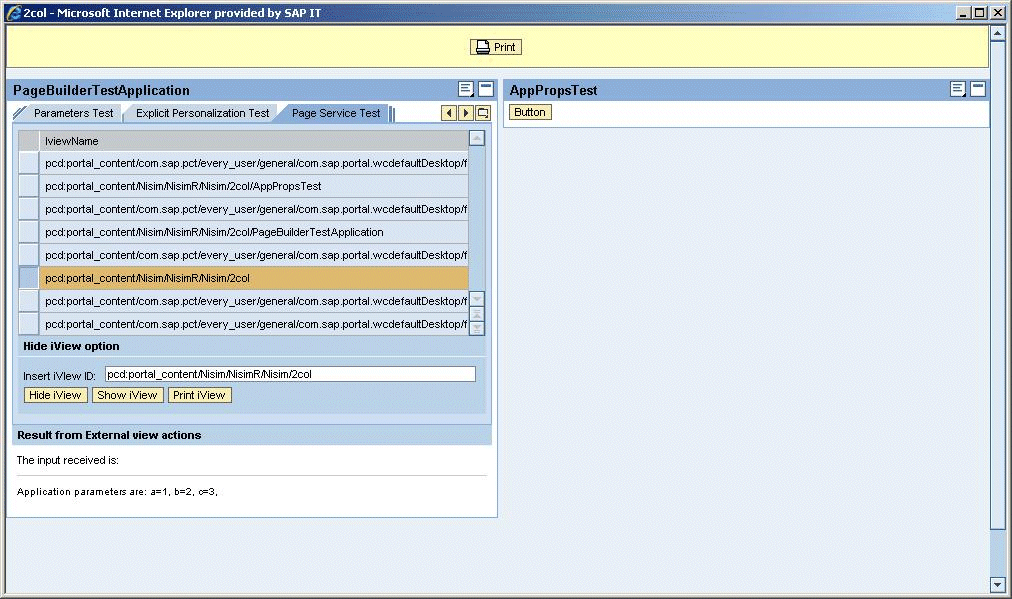Select row for 2col/PageBuilderTestApplication via row selector
The image size is (1012, 599).
(x=29, y=233)
